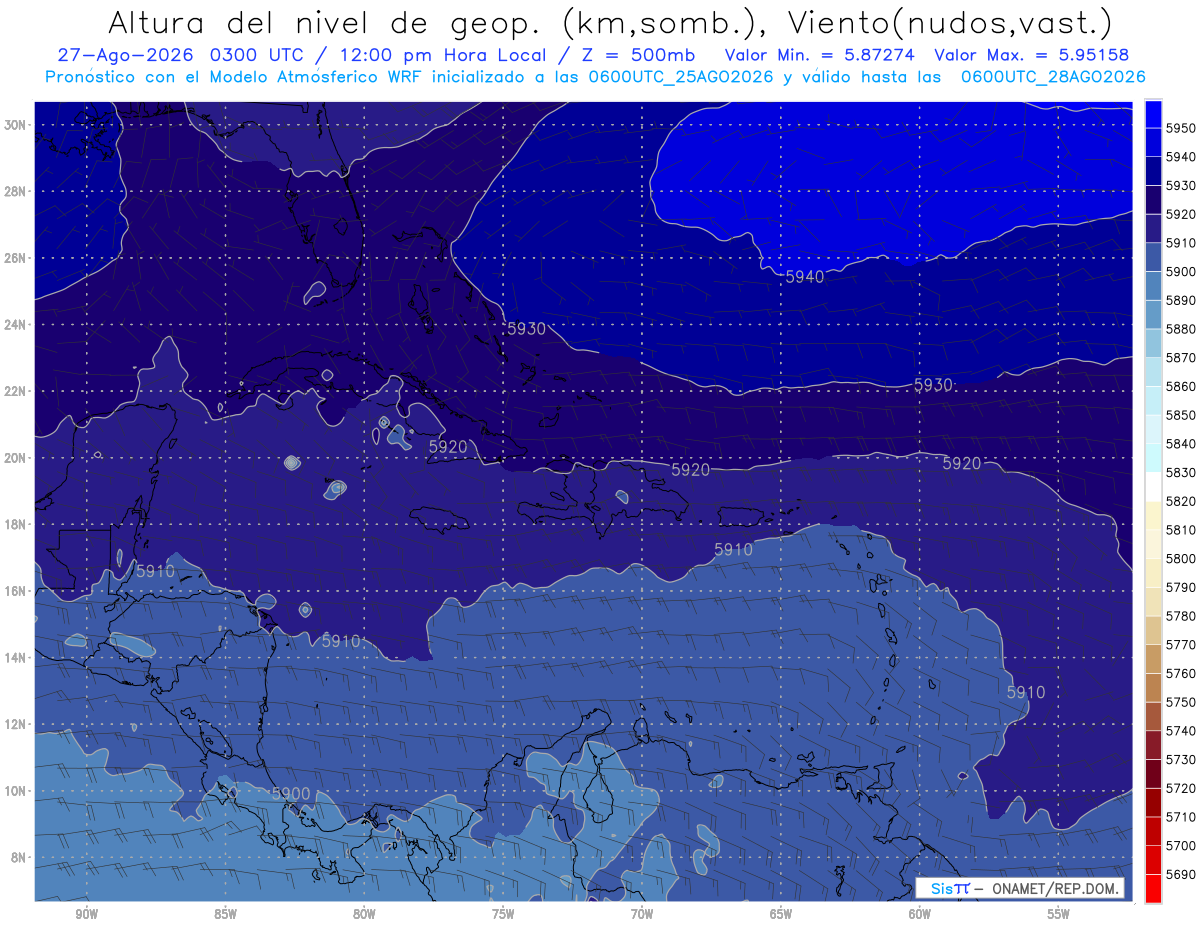
Task: Click the 55W longitude axis label
Action: [1059, 915]
